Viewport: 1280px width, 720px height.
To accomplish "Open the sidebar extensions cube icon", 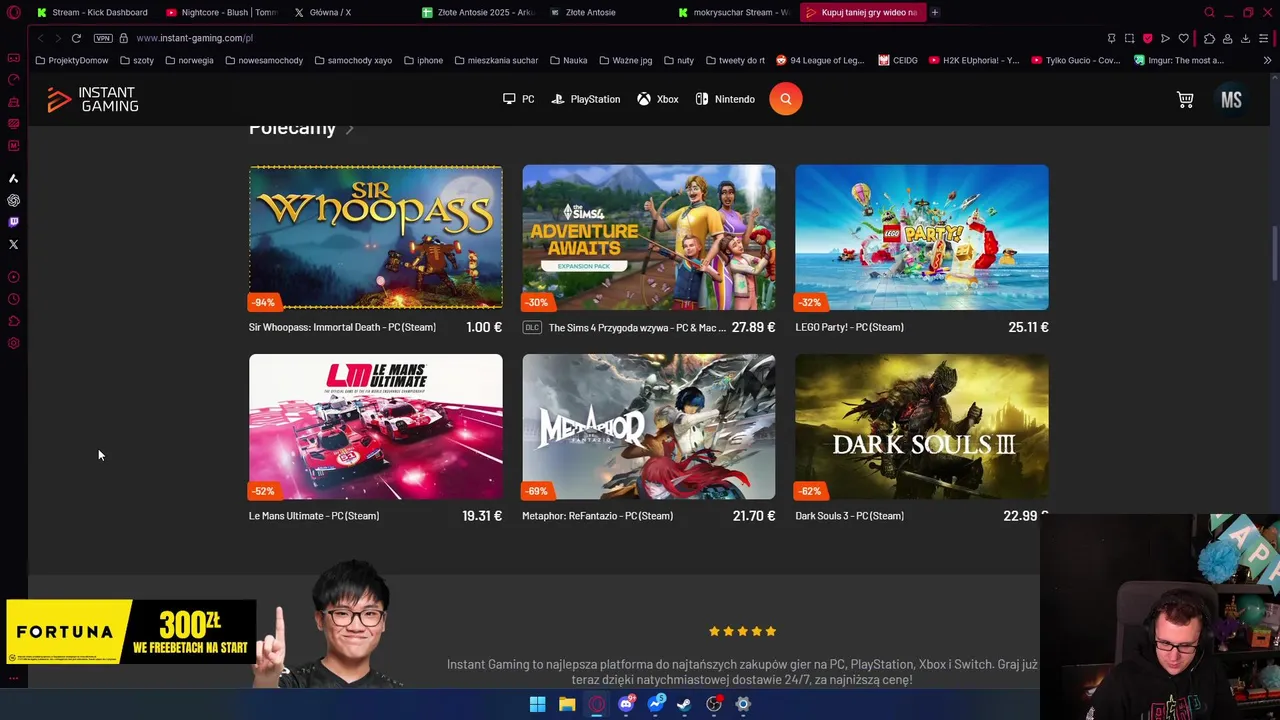I will [x=13, y=321].
